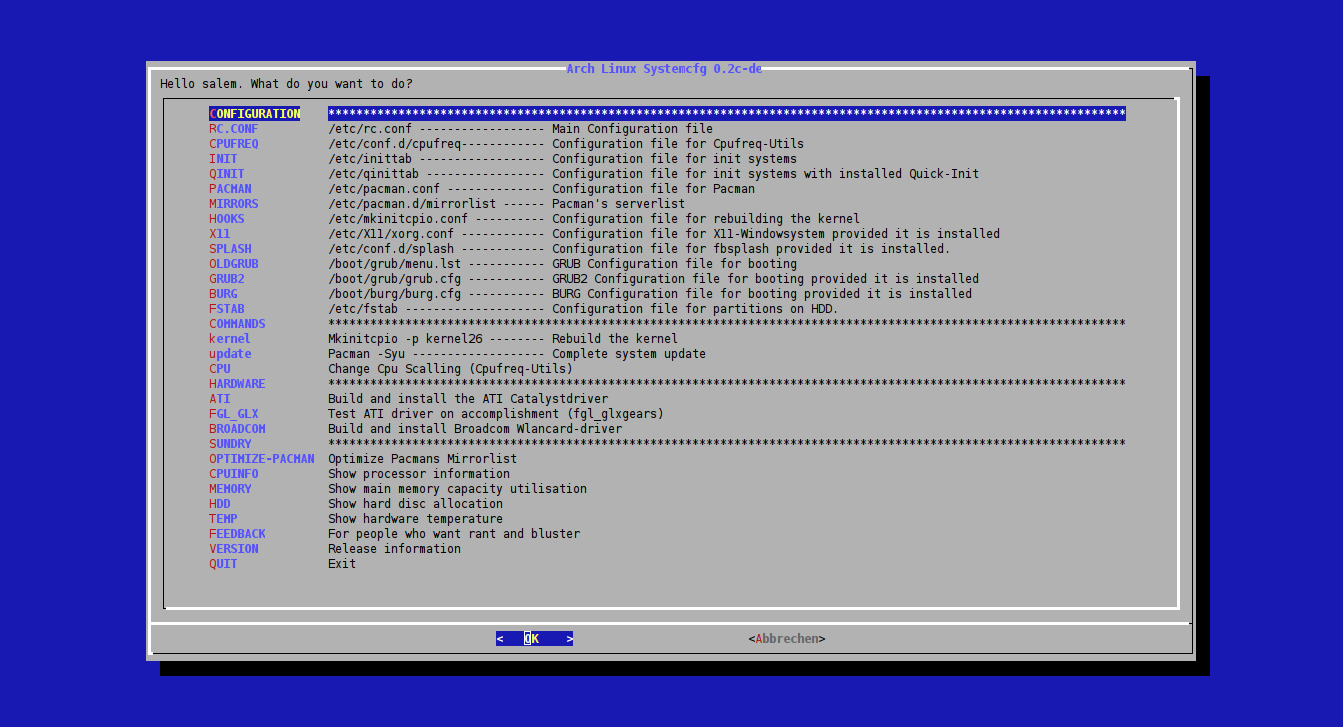Choose kernel rebuild entry
Screen dimensions: 1343x727
pyautogui.click(x=230, y=339)
